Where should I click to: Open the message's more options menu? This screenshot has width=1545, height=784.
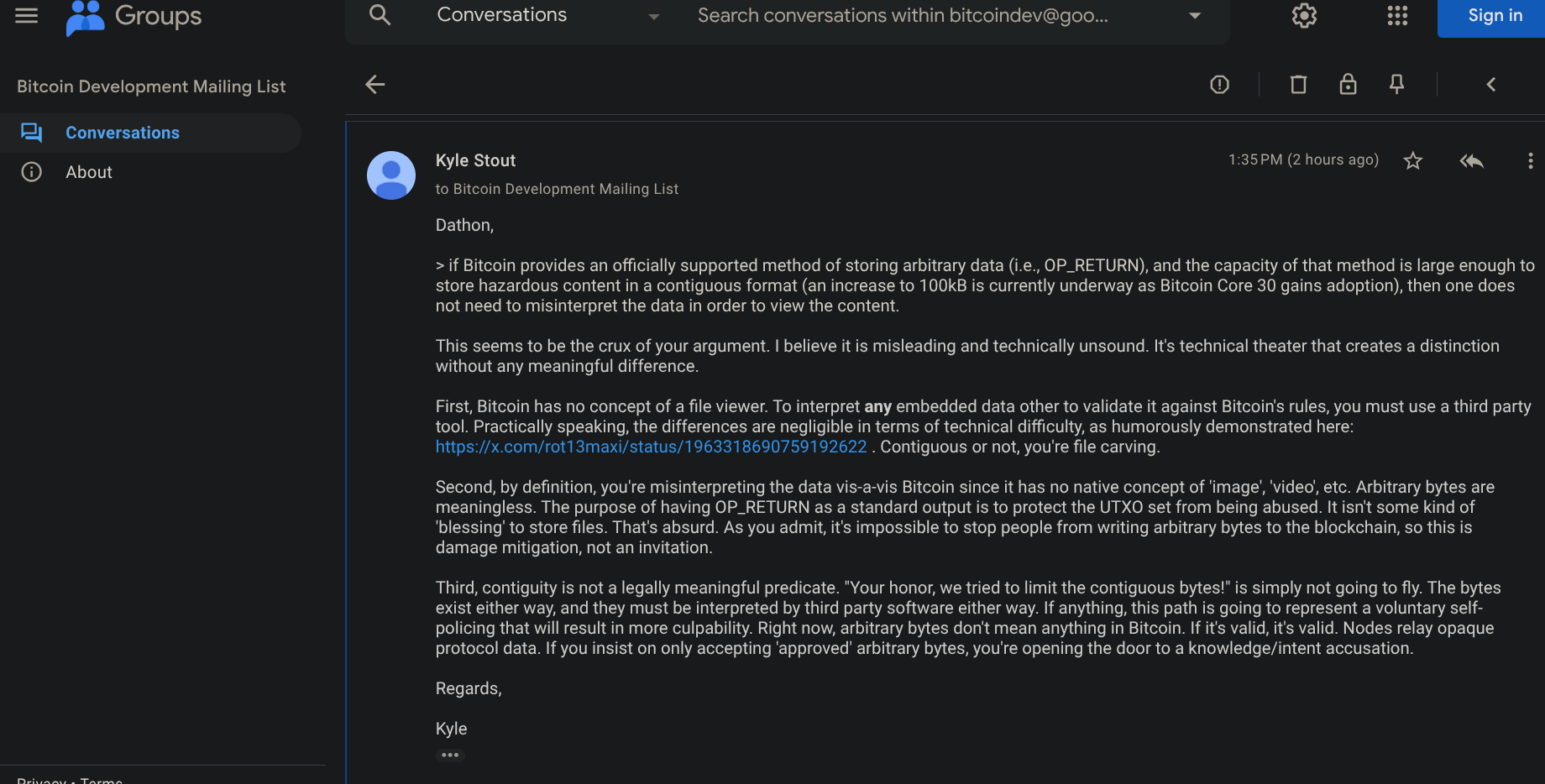pos(1530,160)
